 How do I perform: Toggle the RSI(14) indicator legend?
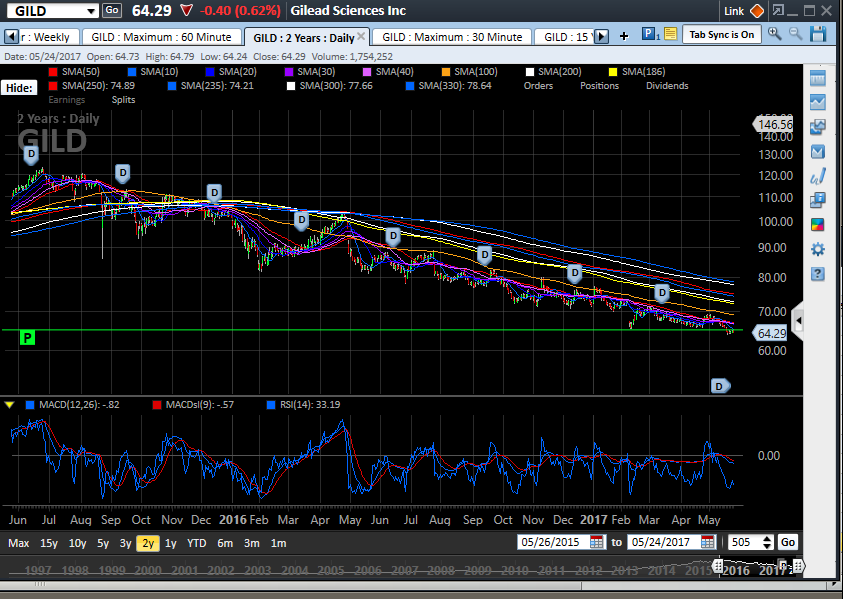click(304, 404)
